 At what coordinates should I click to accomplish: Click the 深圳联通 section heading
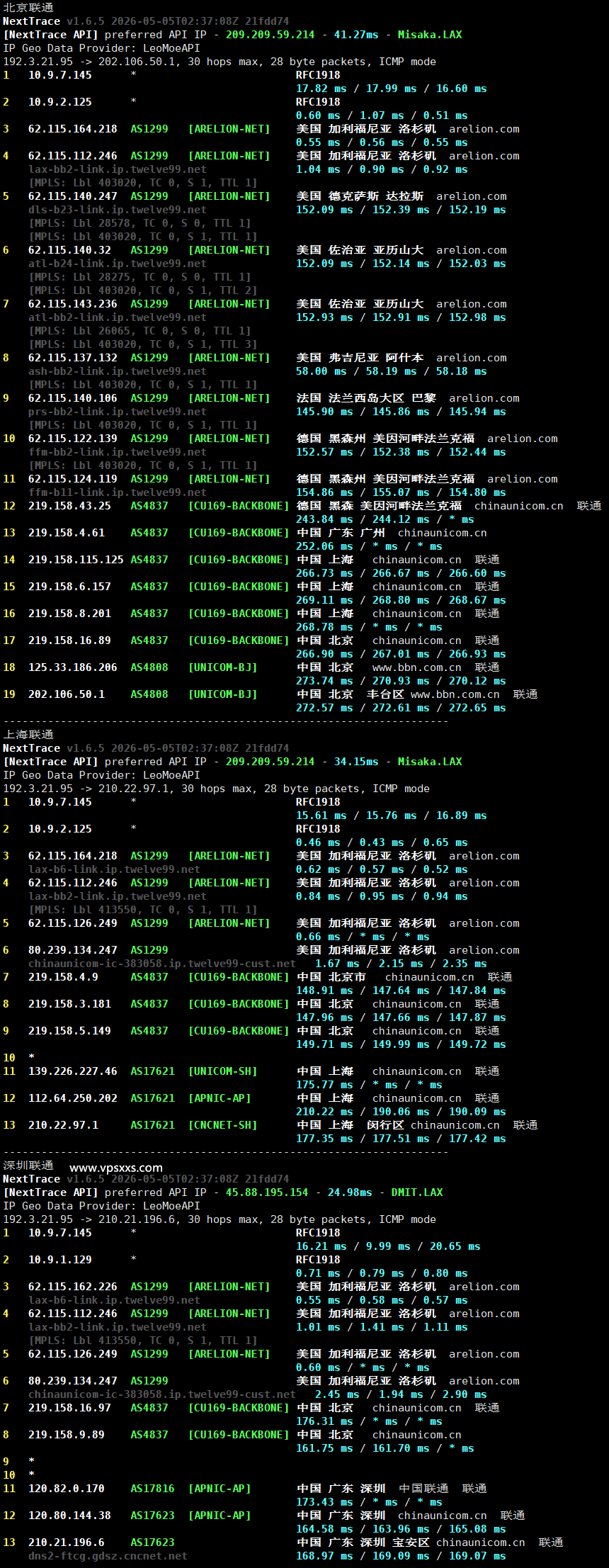pos(28,1165)
